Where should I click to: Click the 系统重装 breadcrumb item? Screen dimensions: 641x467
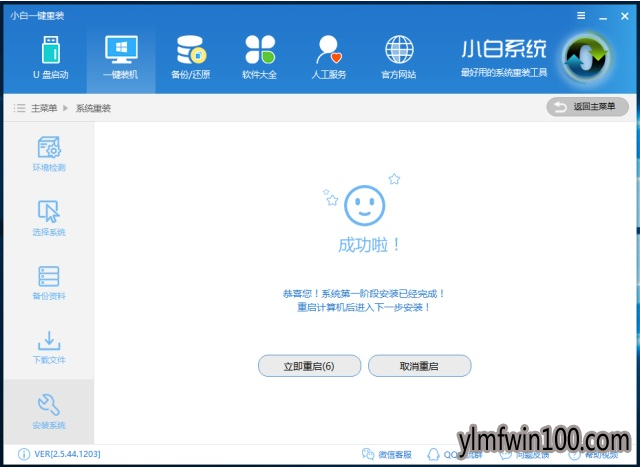[x=93, y=108]
